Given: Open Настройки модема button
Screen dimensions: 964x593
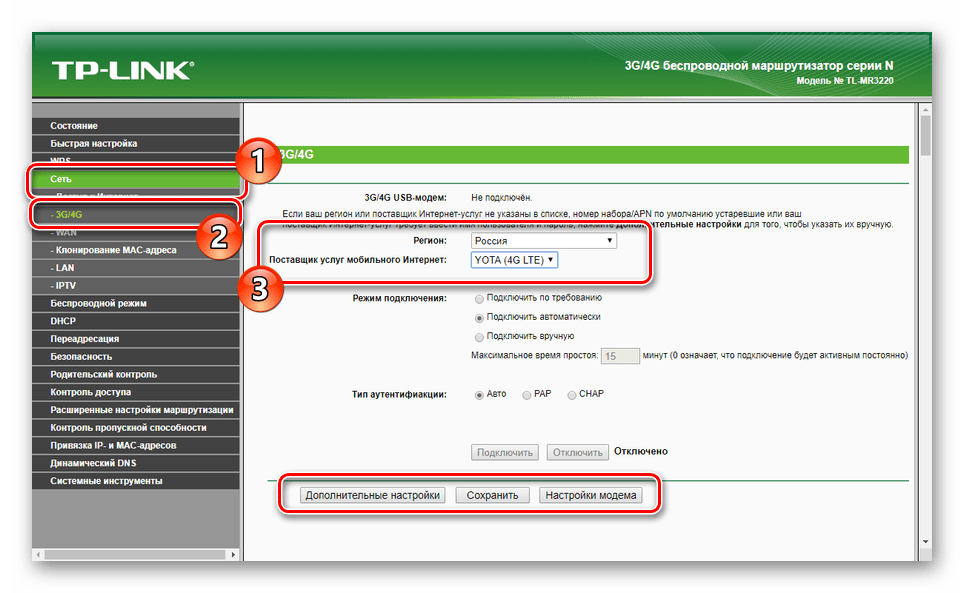Looking at the screenshot, I should point(591,495).
